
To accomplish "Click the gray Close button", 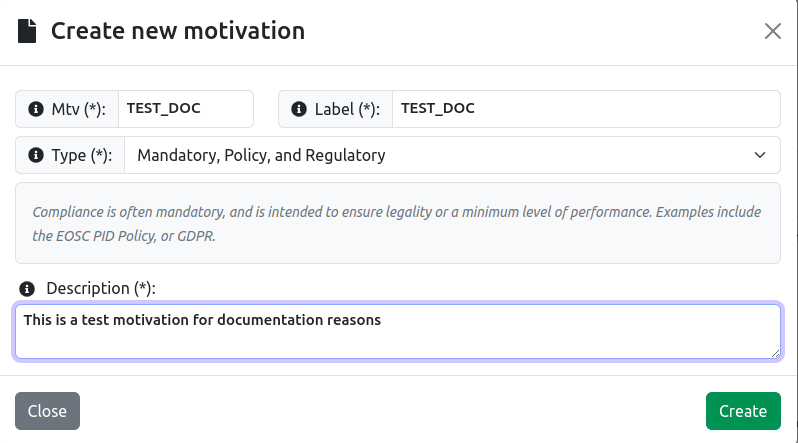I will 47,411.
